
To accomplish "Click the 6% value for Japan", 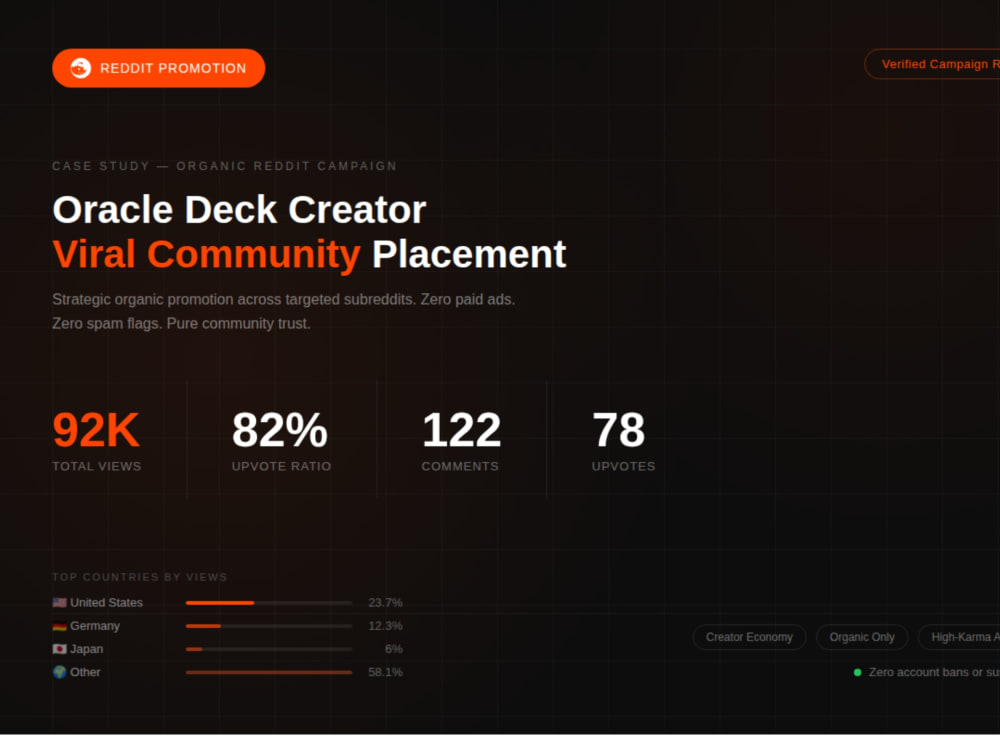I will point(393,649).
